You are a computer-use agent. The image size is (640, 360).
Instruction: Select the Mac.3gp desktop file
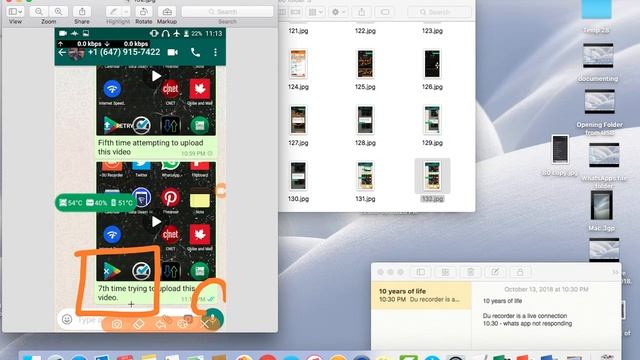(602, 205)
